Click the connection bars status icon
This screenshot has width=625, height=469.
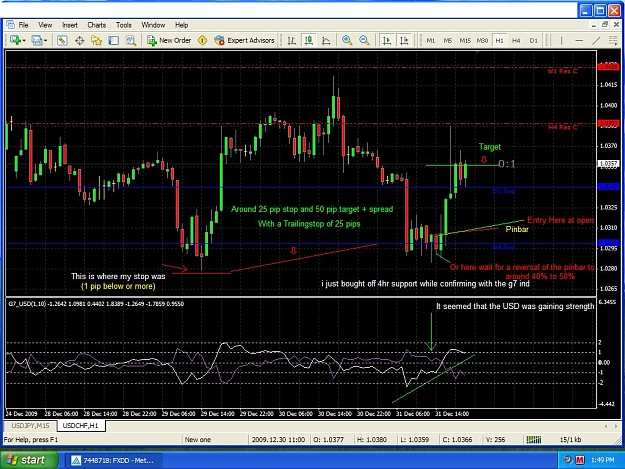(x=534, y=440)
